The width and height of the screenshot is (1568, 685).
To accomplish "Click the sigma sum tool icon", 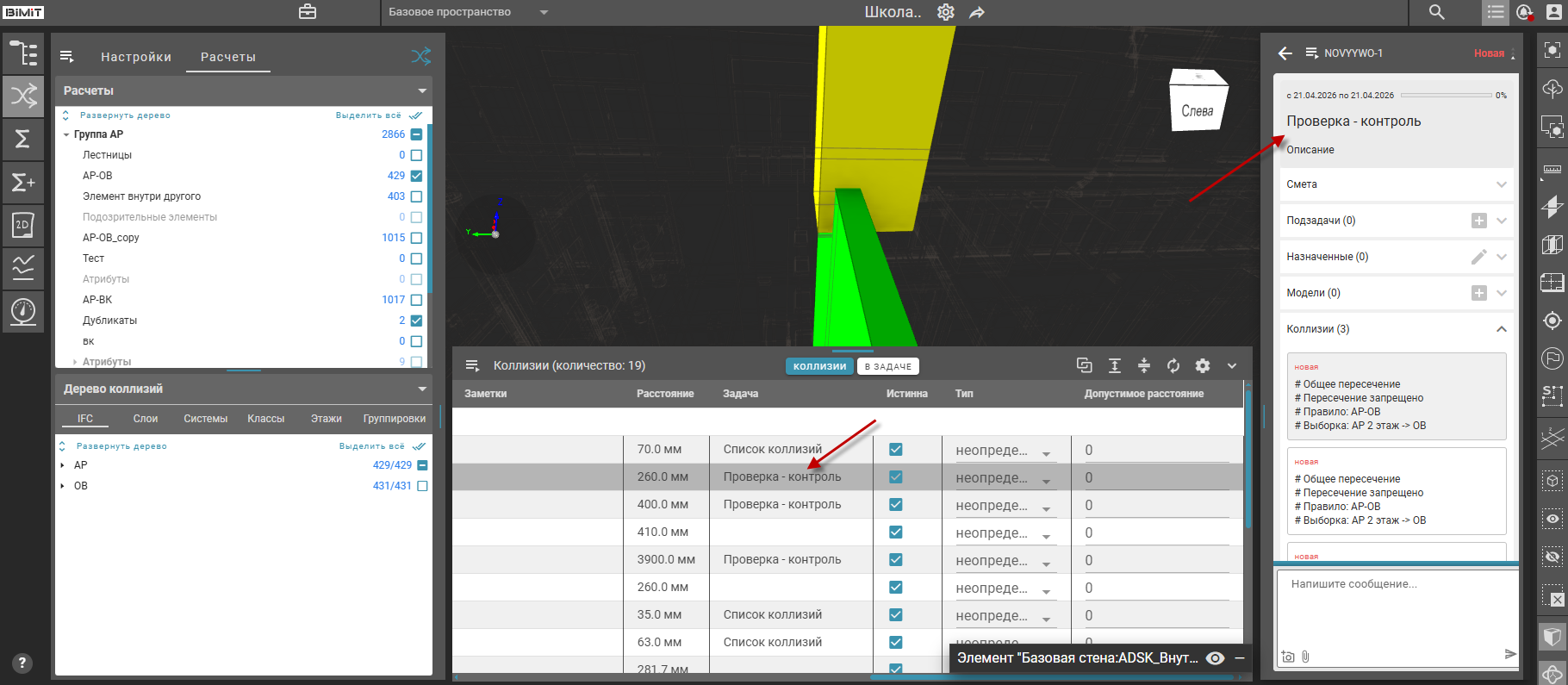I will click(23, 139).
